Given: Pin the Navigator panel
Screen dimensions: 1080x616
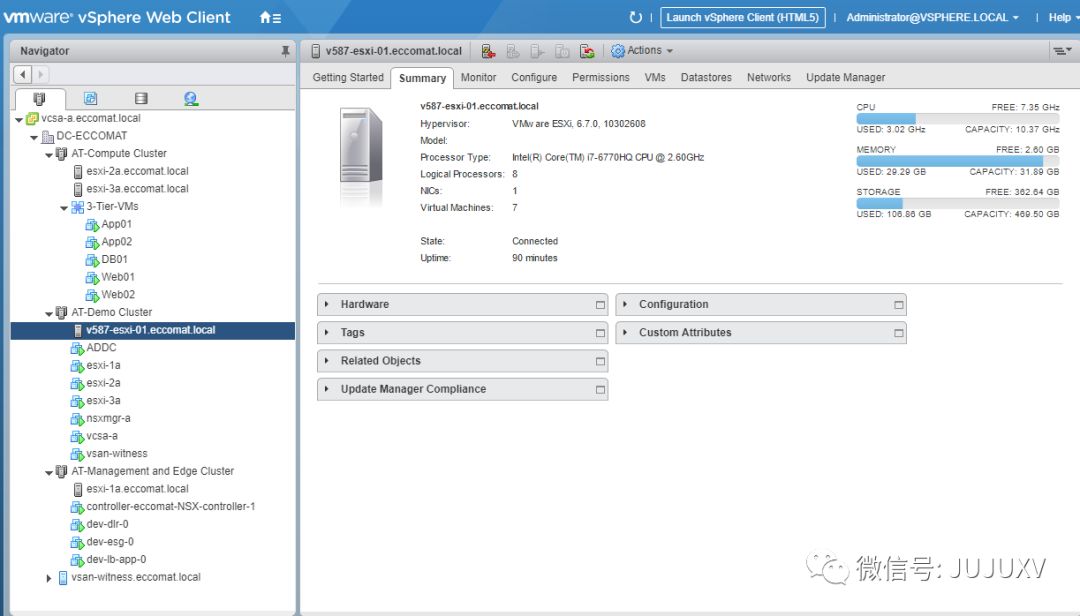Looking at the screenshot, I should pyautogui.click(x=285, y=51).
